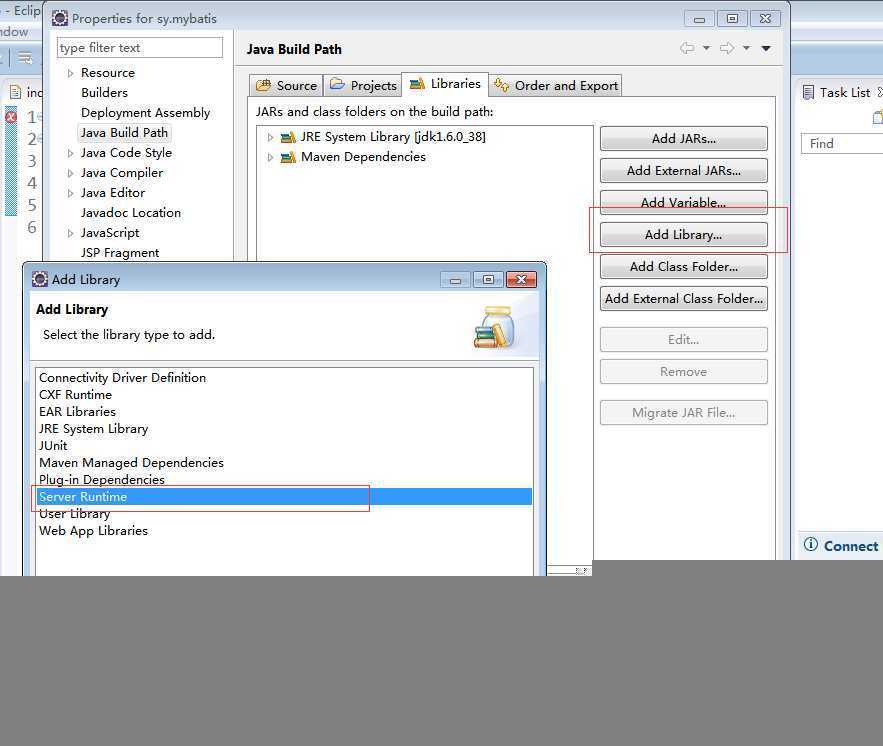Click the Connect info icon
Screen dimensions: 883x746
point(810,544)
